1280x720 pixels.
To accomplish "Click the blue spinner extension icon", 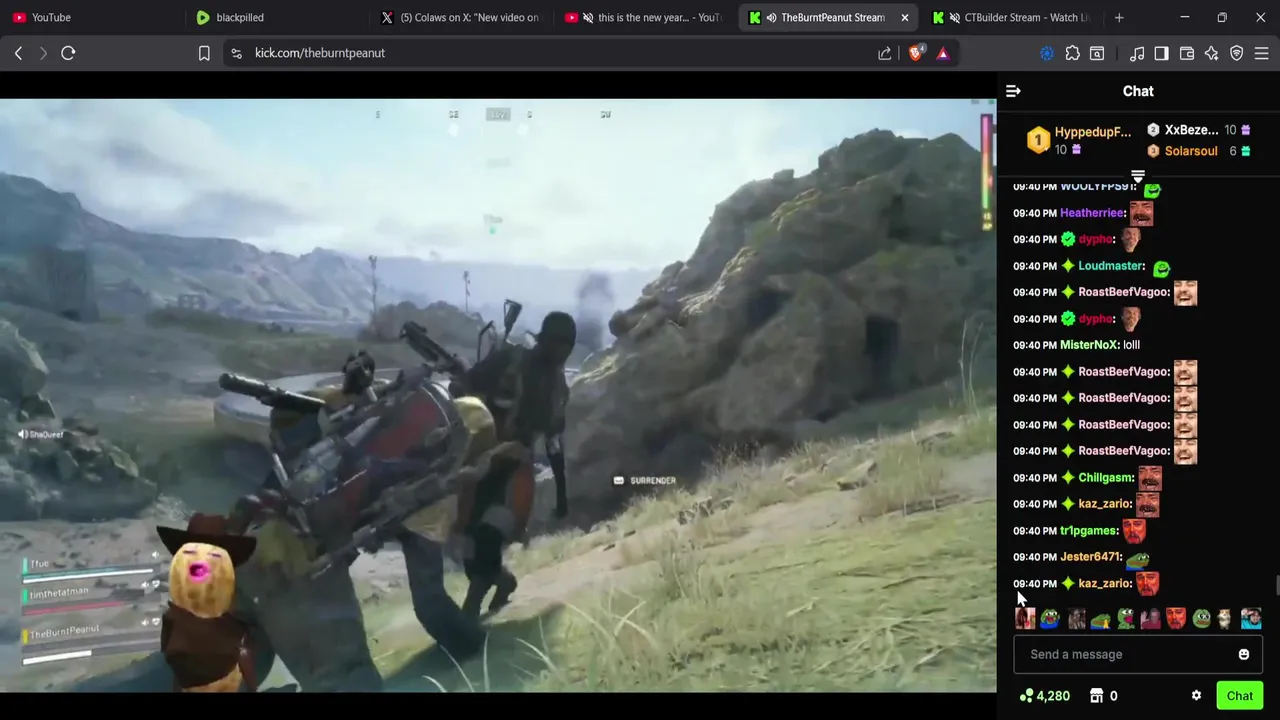I will [1047, 53].
